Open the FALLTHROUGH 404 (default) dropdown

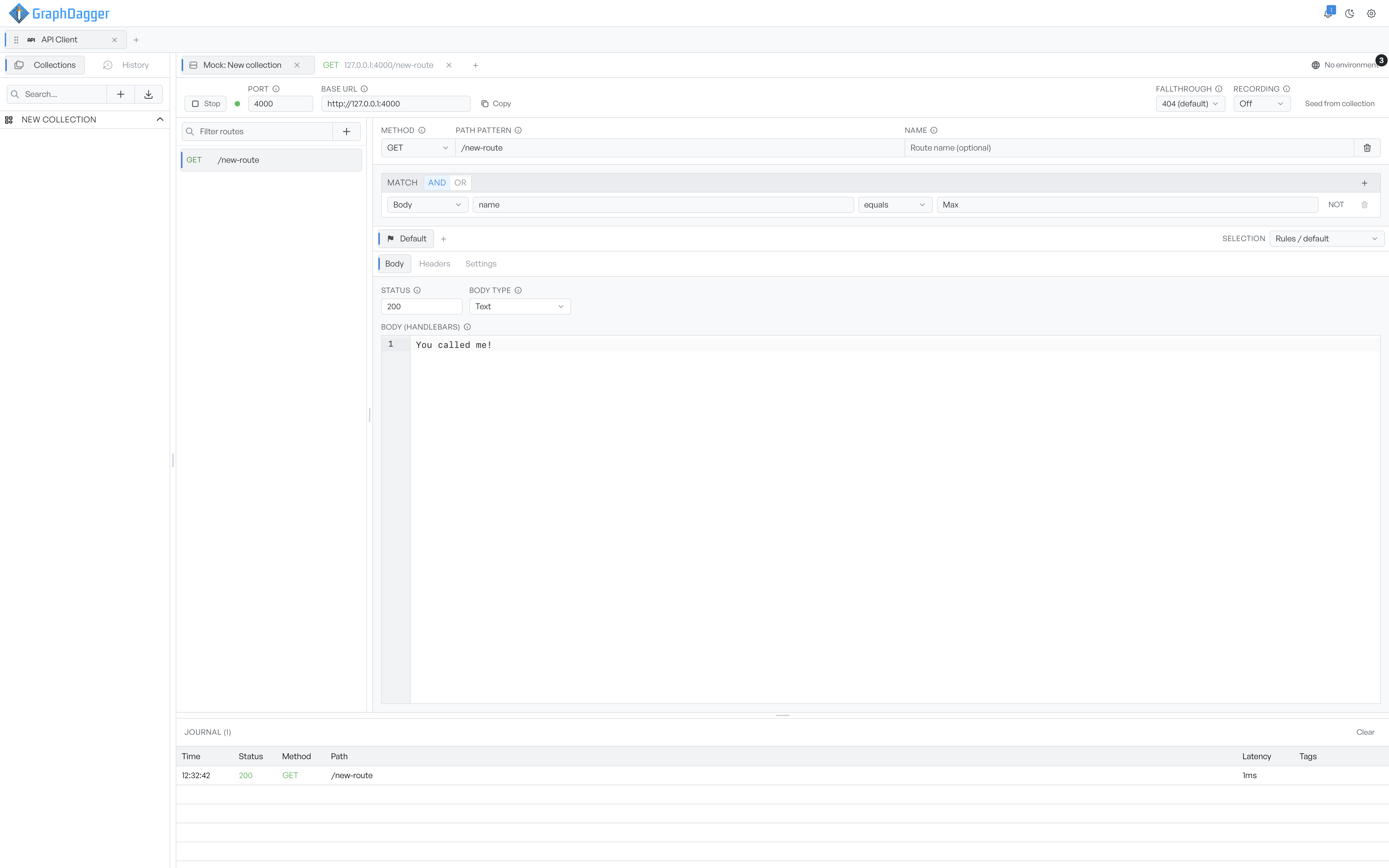coord(1190,104)
